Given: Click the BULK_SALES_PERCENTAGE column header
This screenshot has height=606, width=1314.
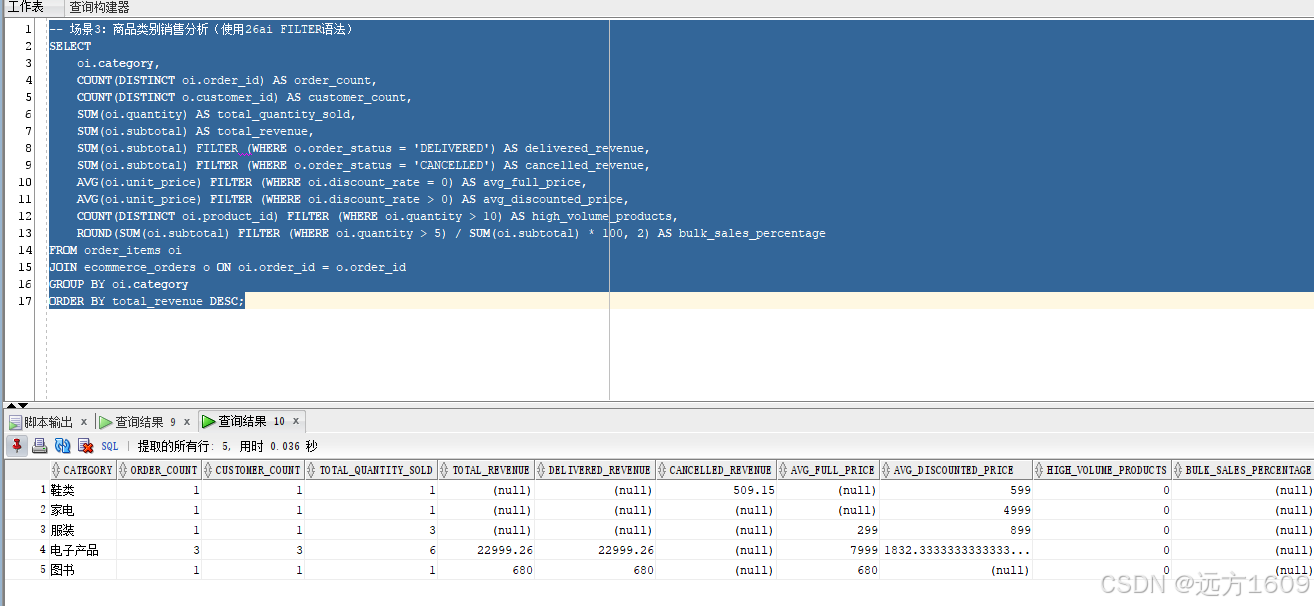Looking at the screenshot, I should [1243, 470].
